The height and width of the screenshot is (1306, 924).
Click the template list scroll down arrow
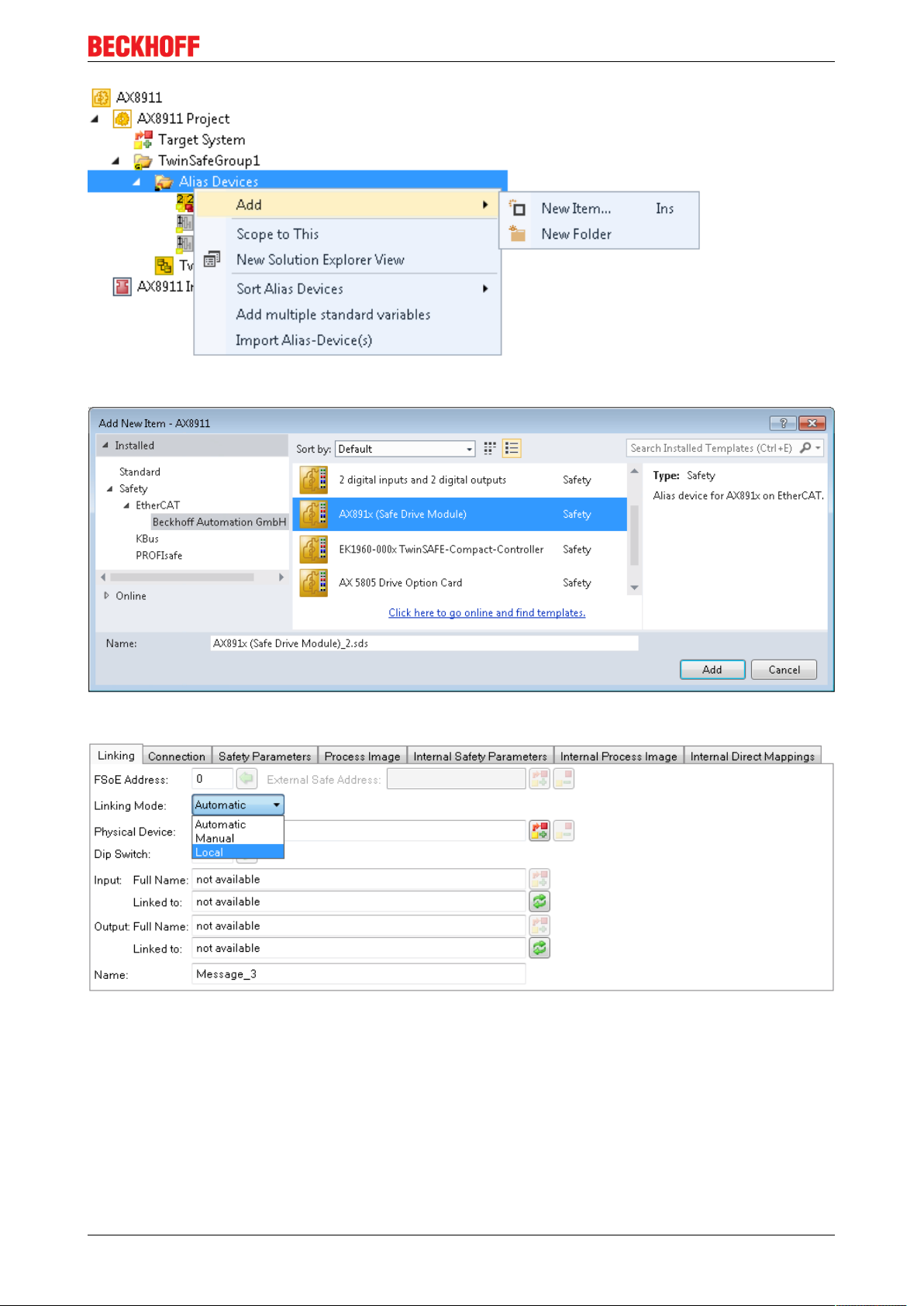click(634, 588)
